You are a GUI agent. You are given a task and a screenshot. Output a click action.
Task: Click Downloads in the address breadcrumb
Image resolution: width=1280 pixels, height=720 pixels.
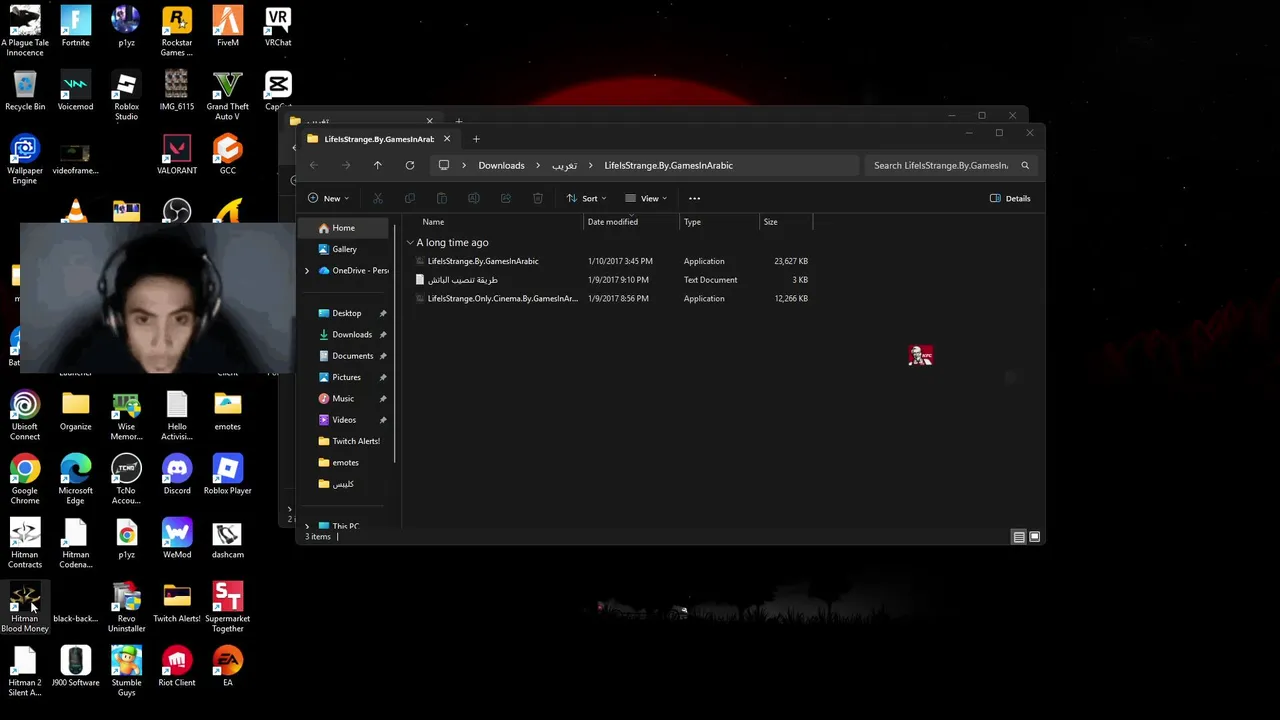tap(501, 165)
